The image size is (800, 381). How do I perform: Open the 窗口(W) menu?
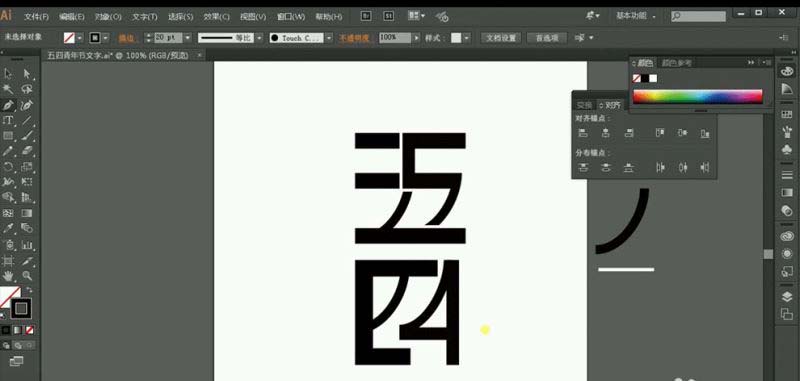291,17
